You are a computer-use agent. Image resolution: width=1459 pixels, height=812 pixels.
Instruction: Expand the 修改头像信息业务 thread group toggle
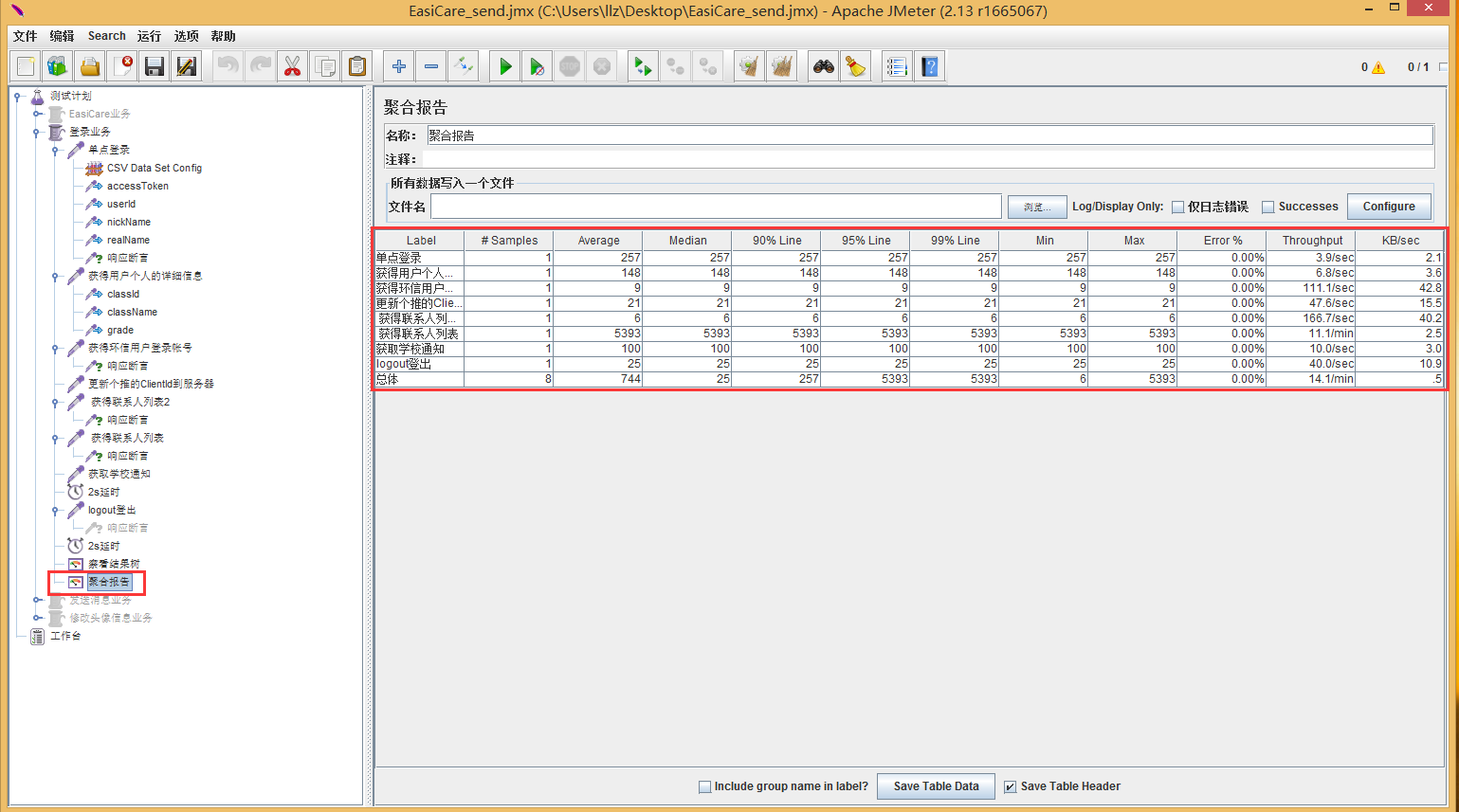[x=37, y=618]
